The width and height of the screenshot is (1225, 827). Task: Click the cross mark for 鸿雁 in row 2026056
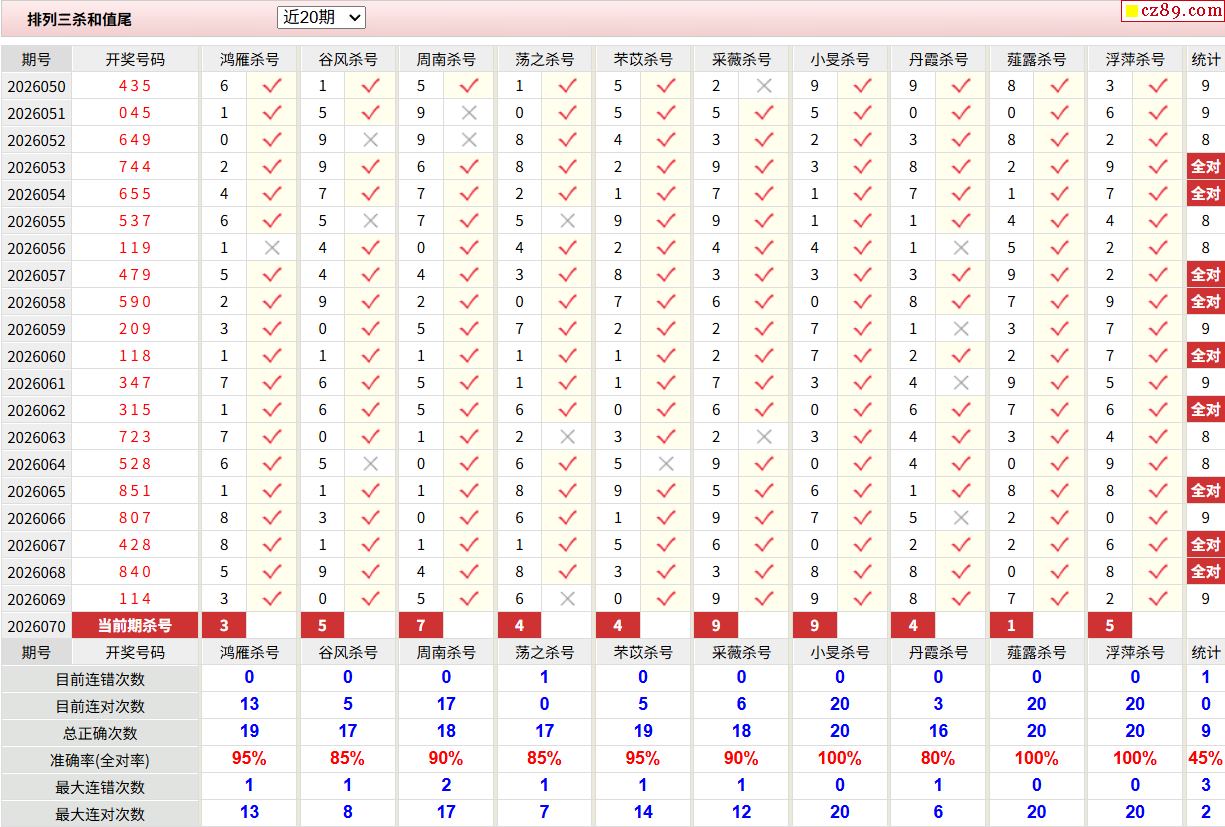(x=272, y=248)
